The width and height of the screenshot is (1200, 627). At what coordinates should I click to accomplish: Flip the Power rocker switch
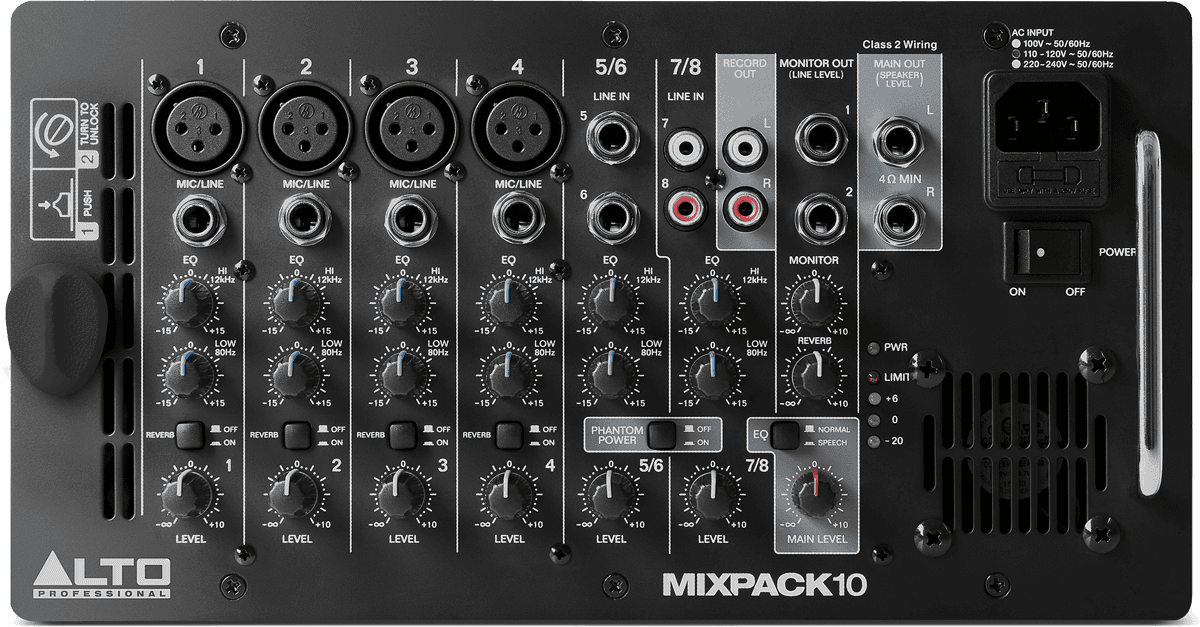click(x=1047, y=251)
